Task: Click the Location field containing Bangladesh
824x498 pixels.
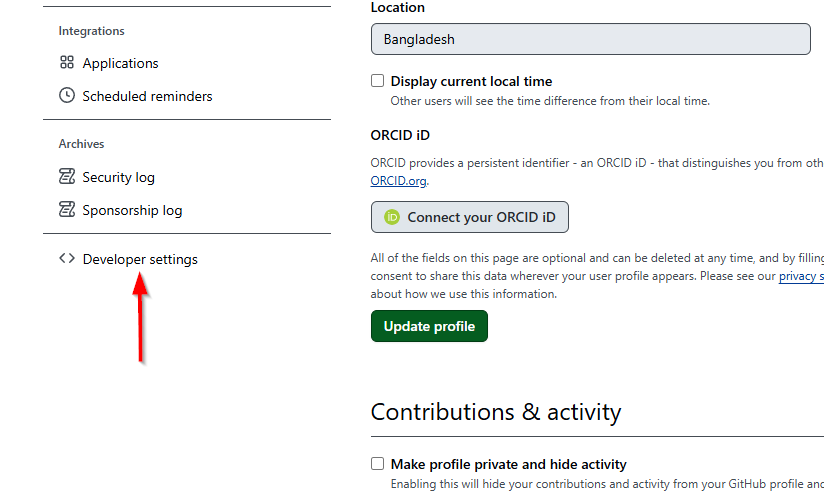Action: pos(591,39)
